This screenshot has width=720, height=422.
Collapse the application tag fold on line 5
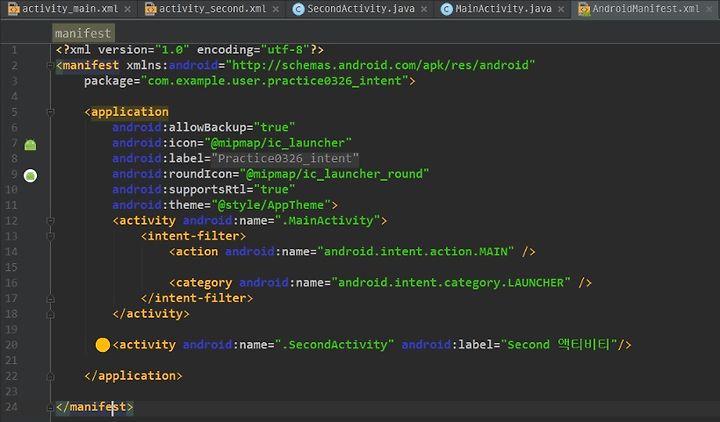click(51, 112)
